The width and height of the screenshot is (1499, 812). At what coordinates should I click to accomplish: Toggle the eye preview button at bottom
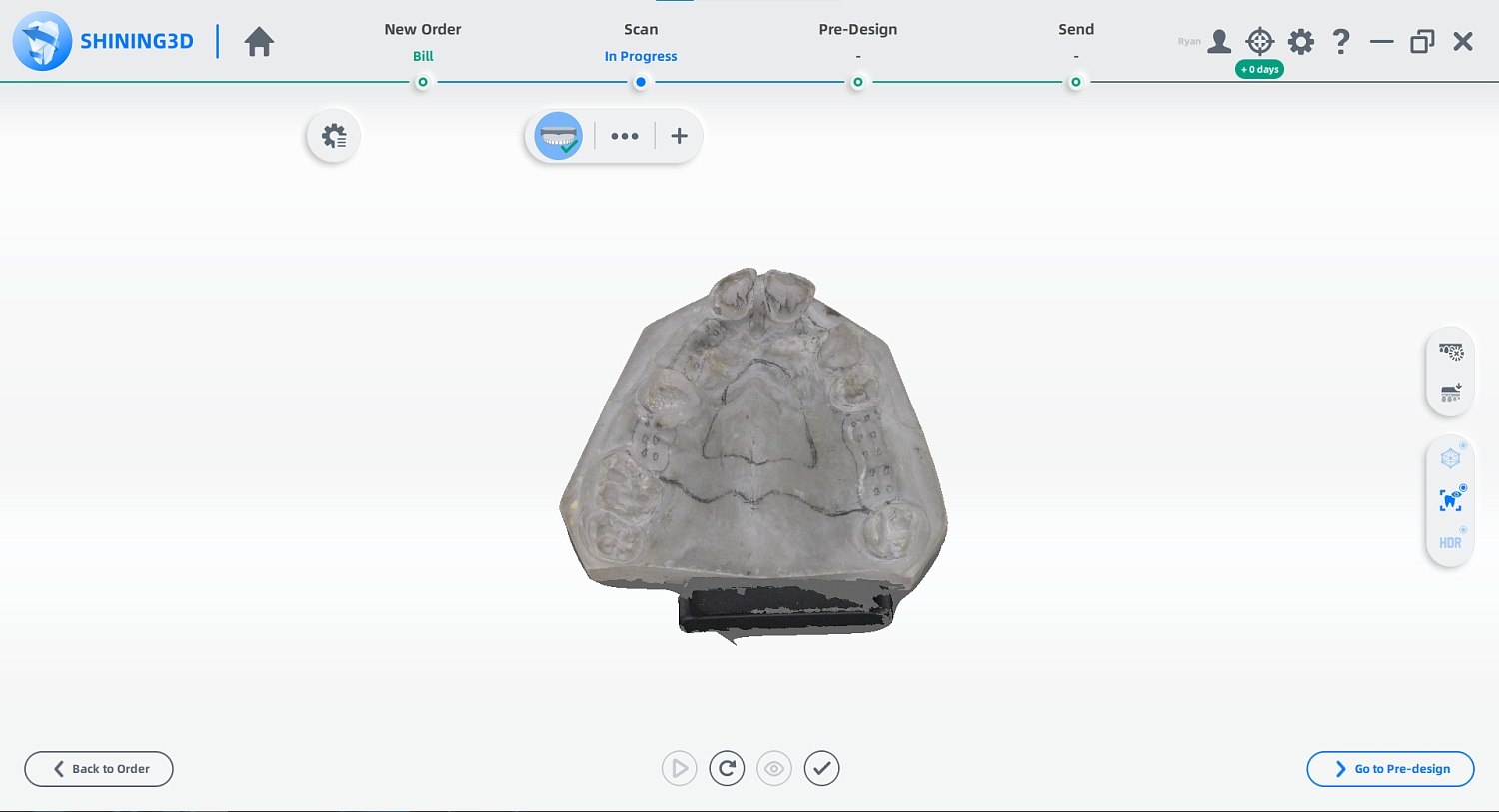[x=774, y=769]
